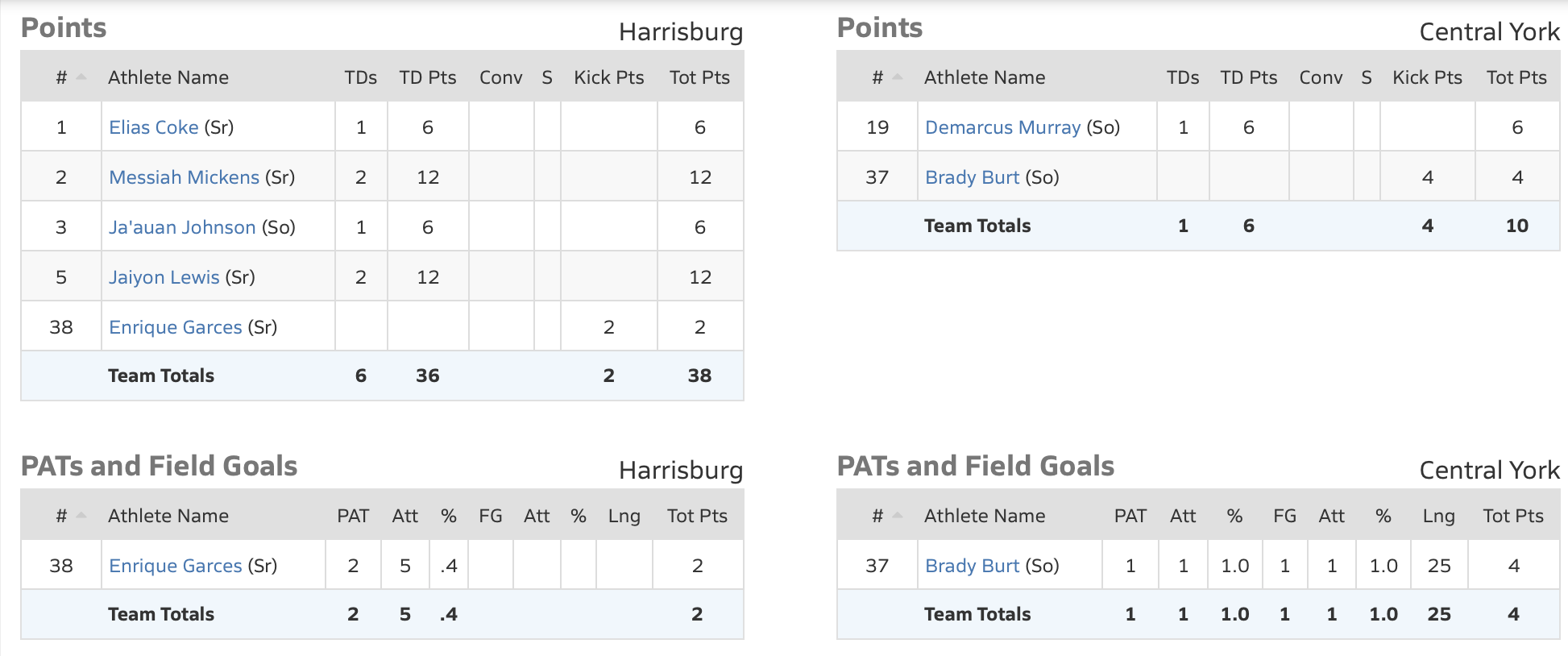This screenshot has width=1568, height=656.
Task: Sort Central York field goals by Lng header
Action: tap(1438, 516)
